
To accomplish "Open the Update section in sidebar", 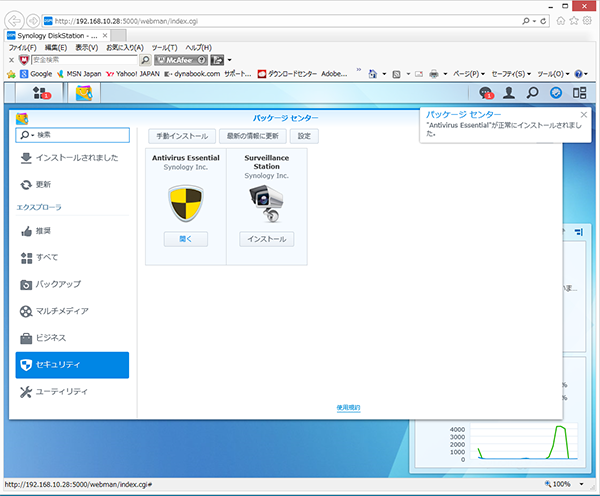I will pyautogui.click(x=72, y=184).
